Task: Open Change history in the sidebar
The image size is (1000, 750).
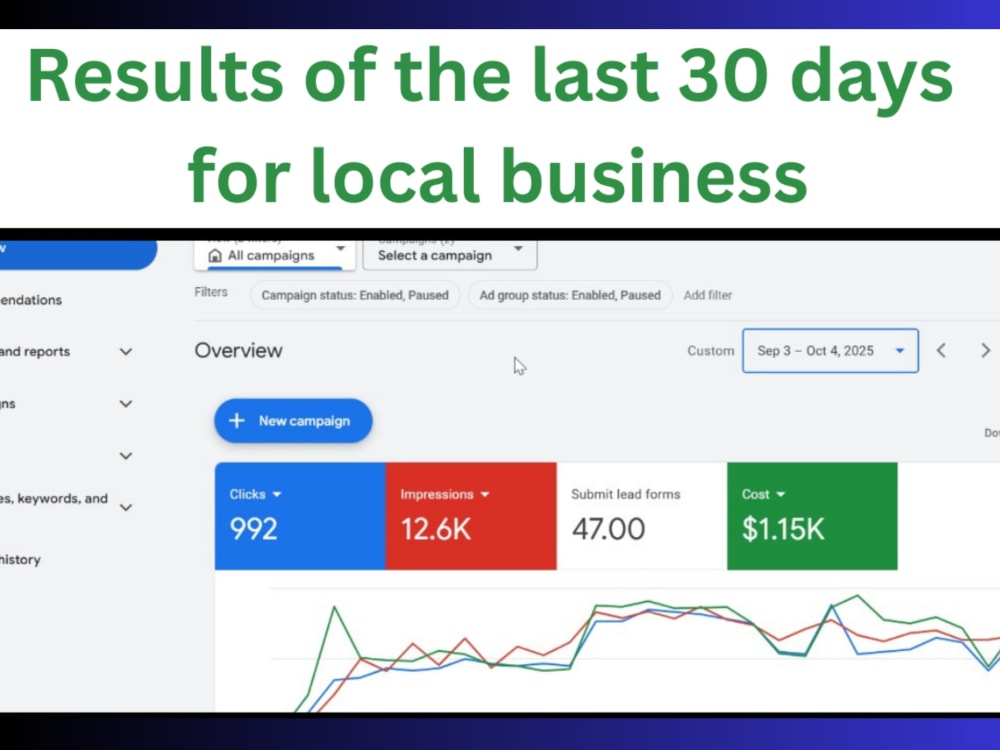Action: pos(20,559)
